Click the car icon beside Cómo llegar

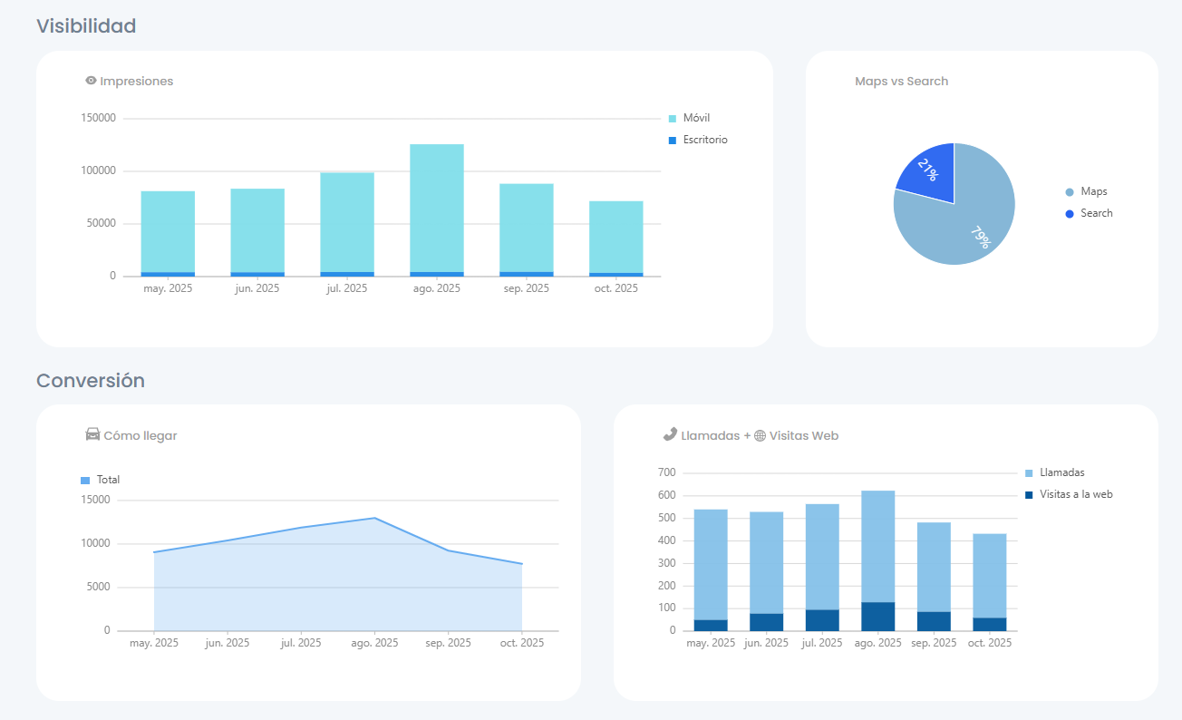point(92,435)
